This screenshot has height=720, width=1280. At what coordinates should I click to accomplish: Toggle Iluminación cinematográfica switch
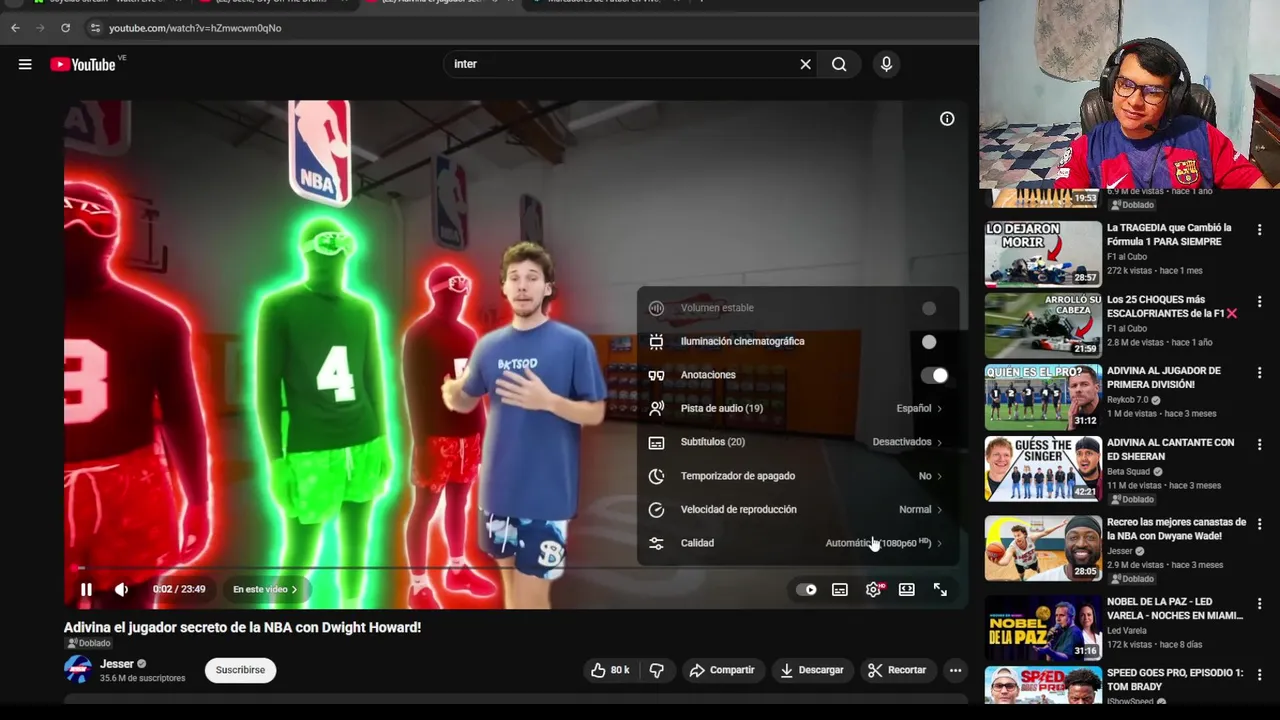(930, 342)
